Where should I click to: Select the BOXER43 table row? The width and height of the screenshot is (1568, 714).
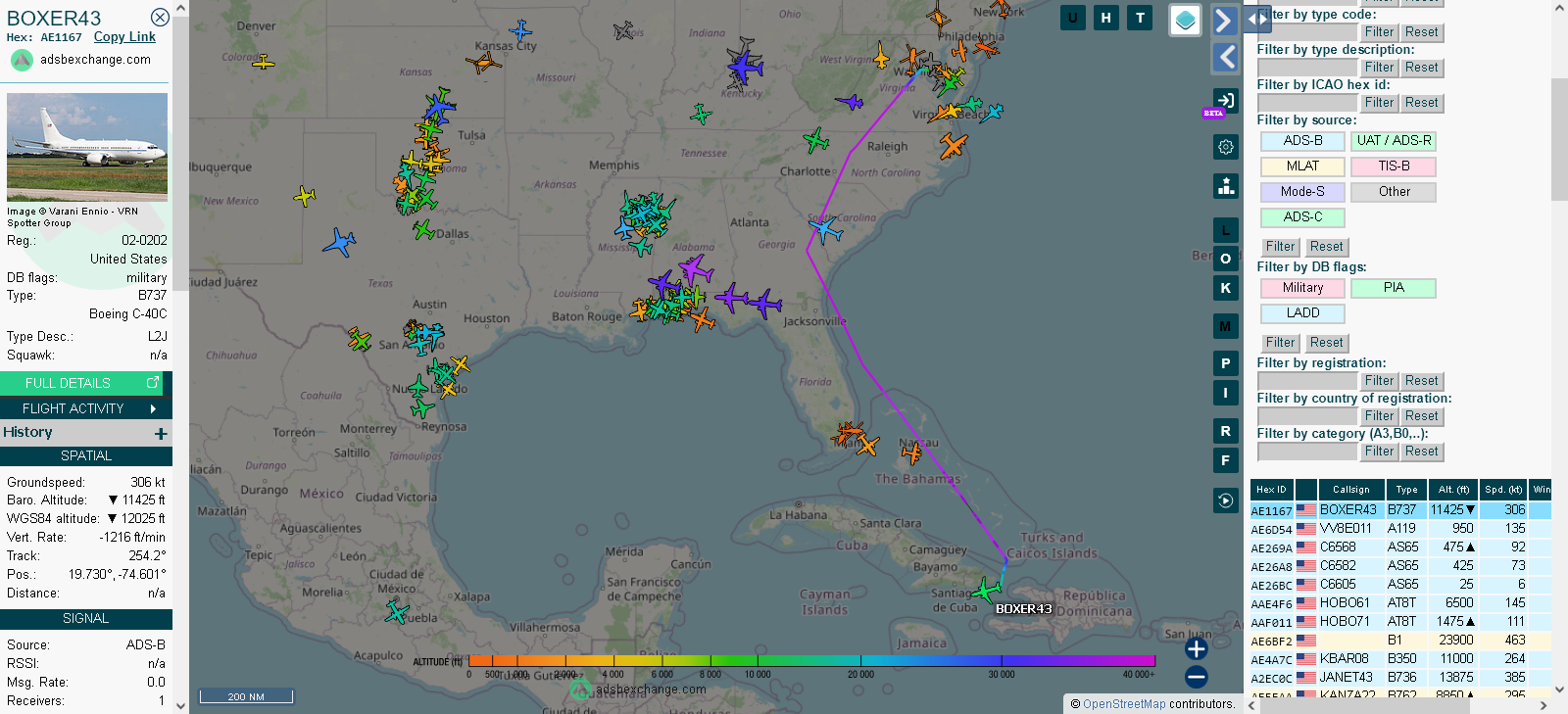pos(1400,510)
